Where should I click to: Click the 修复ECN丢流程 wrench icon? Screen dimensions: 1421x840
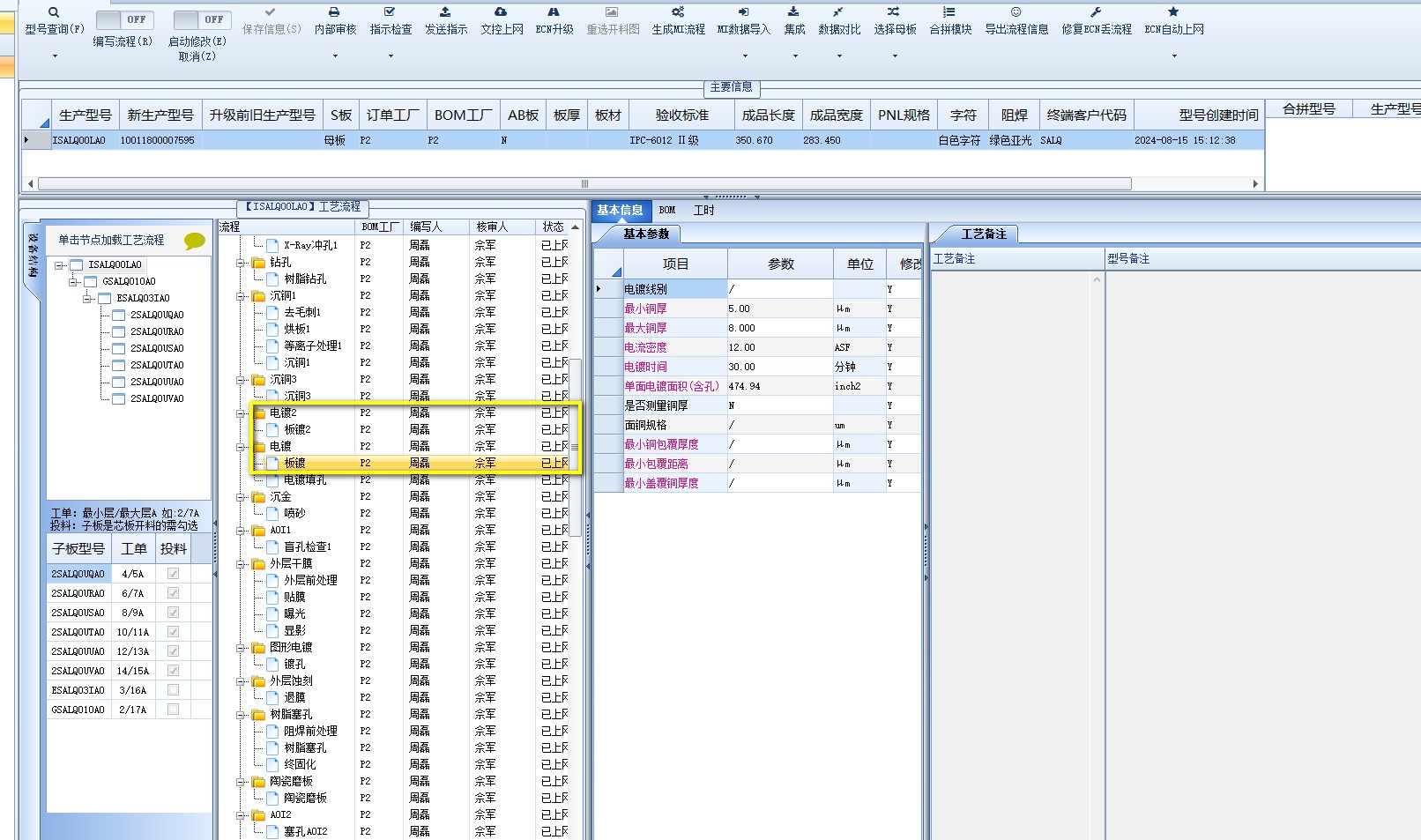coord(1096,12)
